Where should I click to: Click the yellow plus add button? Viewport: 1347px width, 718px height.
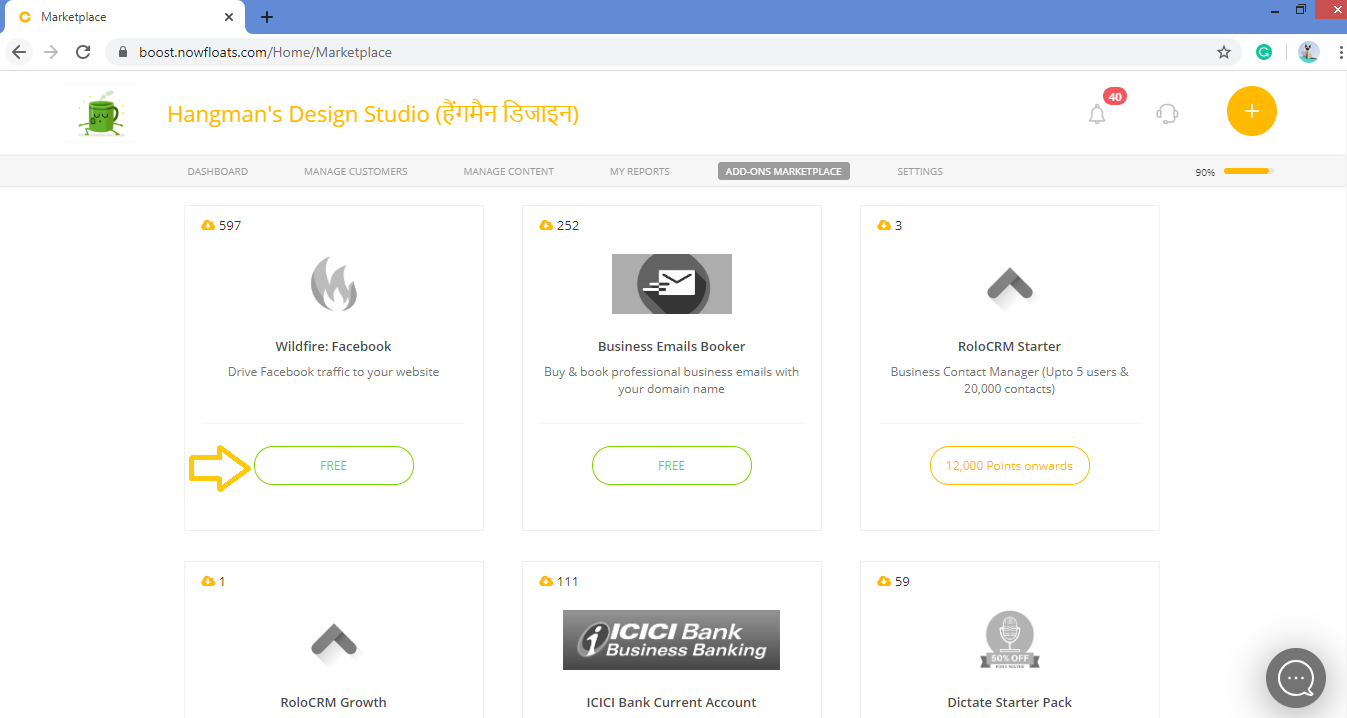tap(1252, 111)
